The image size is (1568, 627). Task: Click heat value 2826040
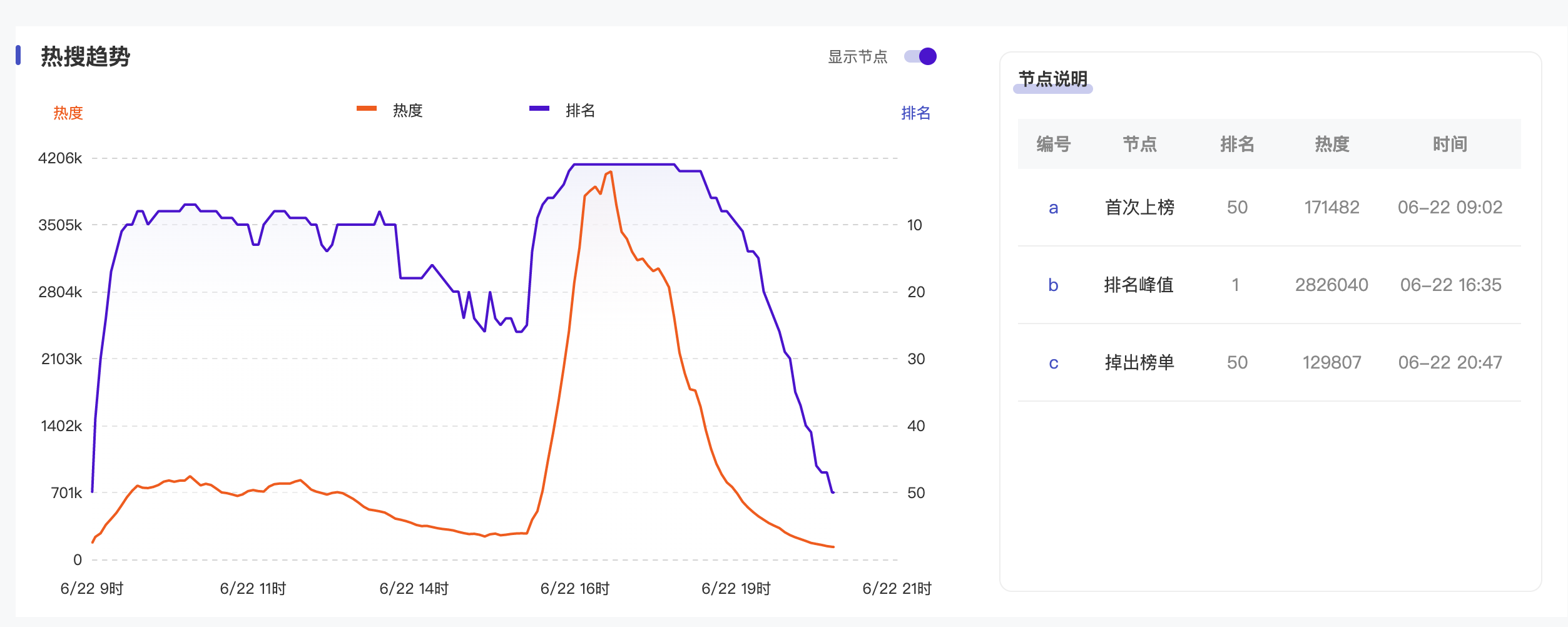[1331, 285]
